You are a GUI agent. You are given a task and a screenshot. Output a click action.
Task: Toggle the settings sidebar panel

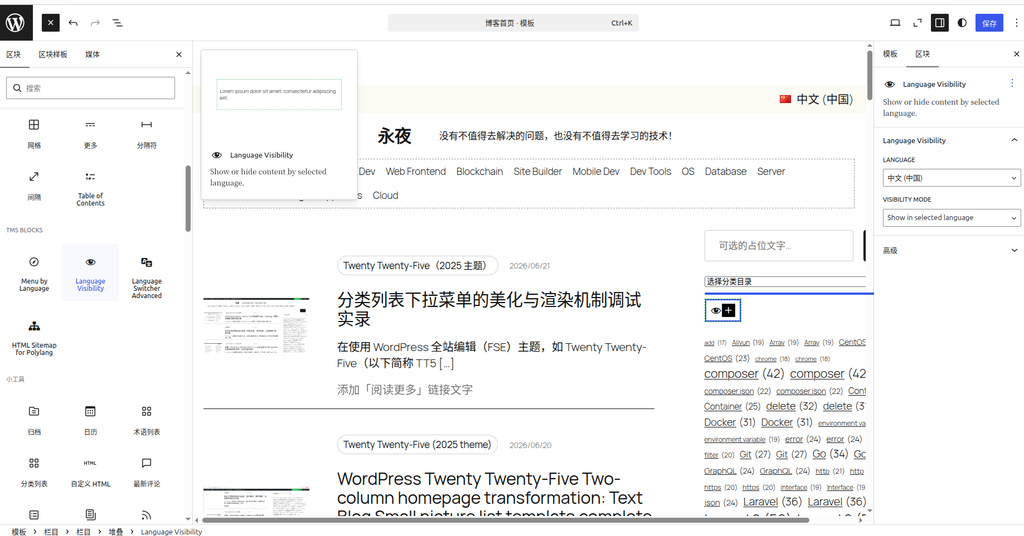(940, 23)
